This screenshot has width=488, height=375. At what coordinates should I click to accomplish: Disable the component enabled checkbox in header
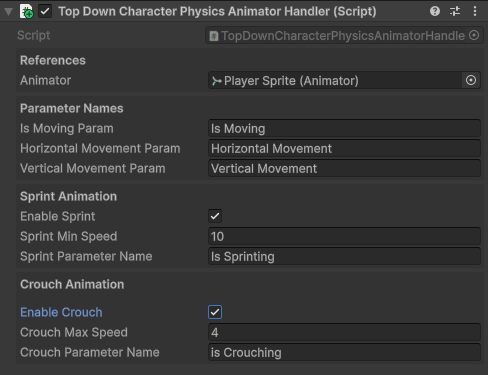(x=45, y=12)
